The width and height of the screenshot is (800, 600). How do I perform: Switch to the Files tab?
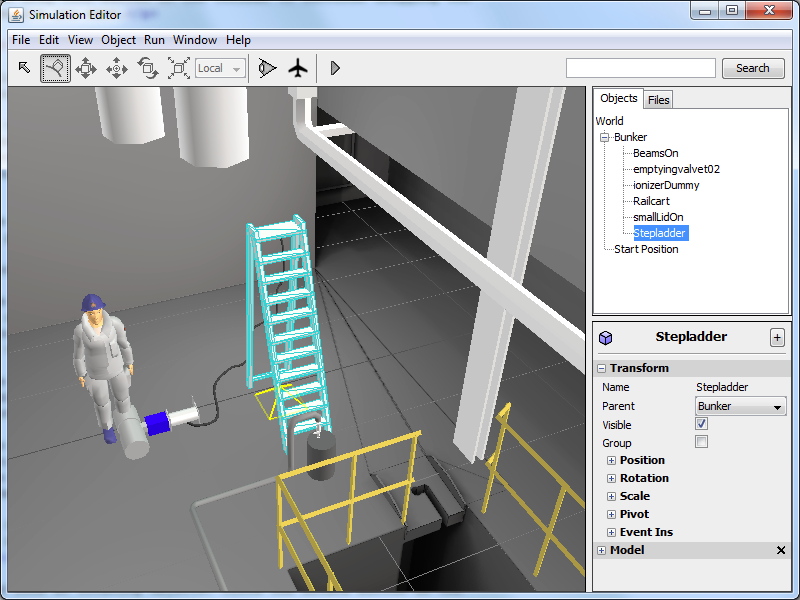click(x=658, y=99)
